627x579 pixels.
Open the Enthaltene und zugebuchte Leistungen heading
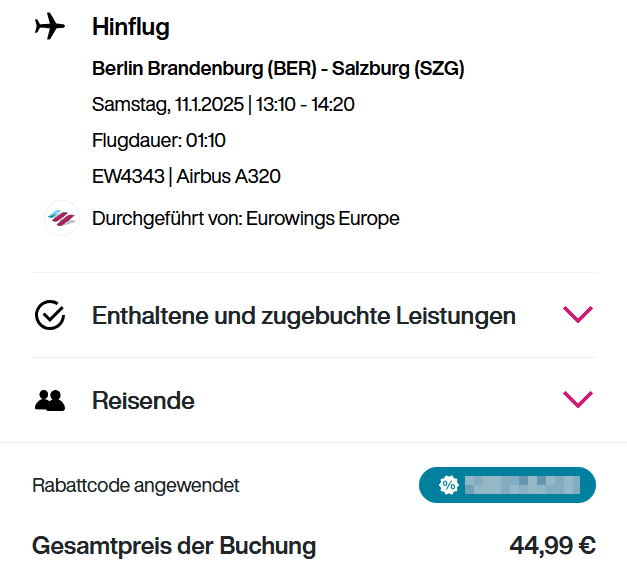[304, 316]
